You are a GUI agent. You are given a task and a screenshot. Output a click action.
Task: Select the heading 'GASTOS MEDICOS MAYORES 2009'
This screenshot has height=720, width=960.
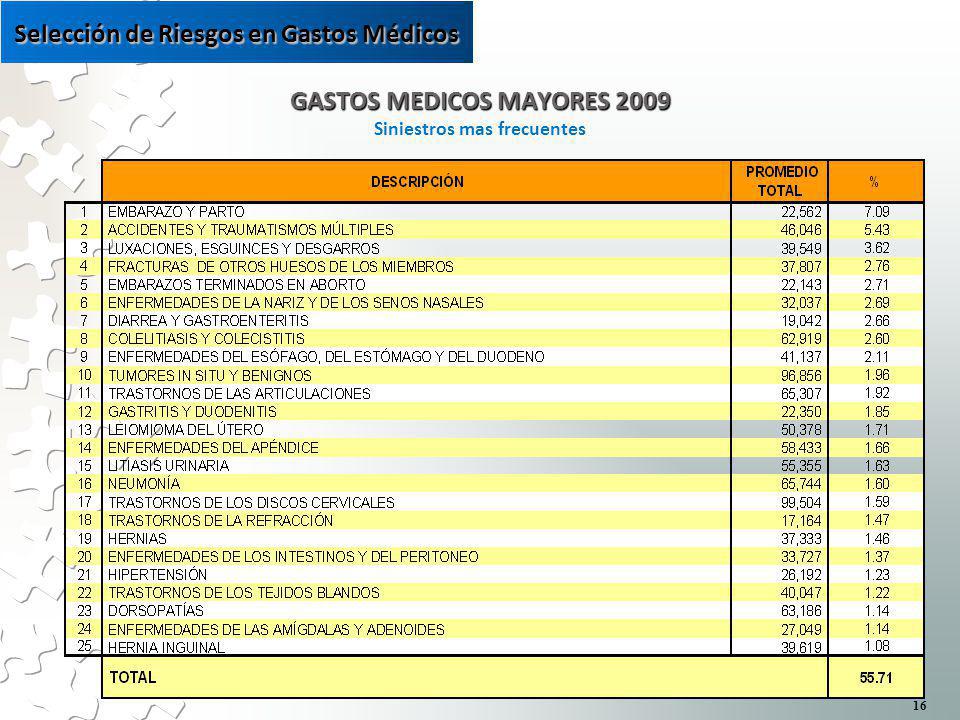pos(481,101)
